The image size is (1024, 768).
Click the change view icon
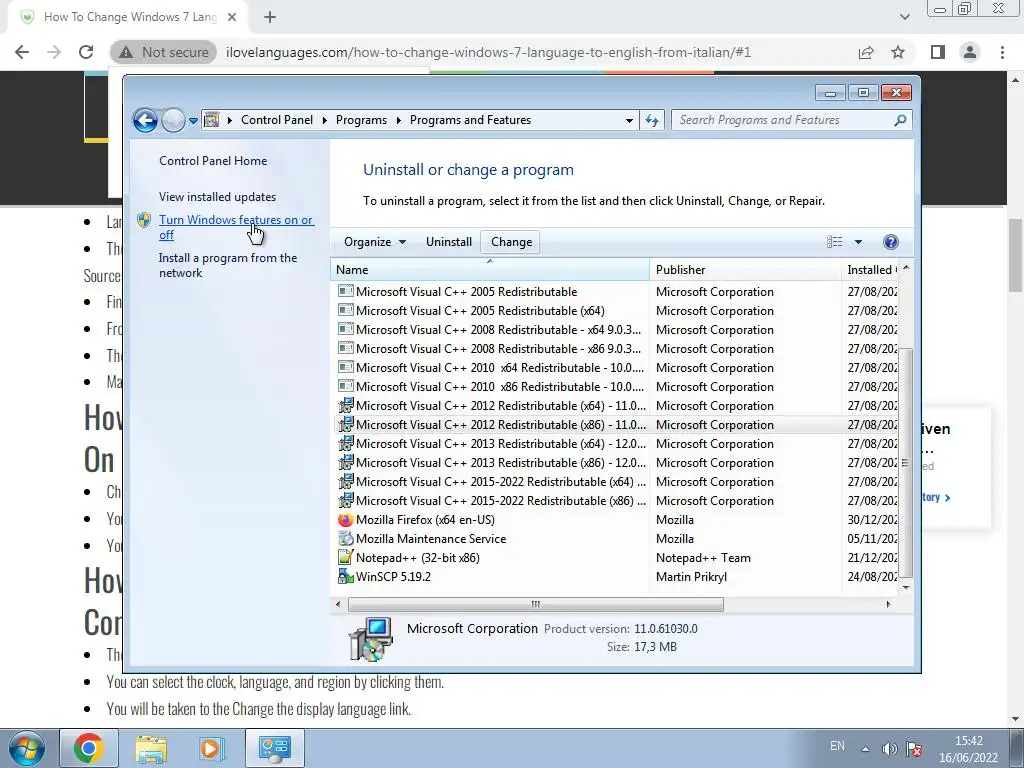(835, 242)
